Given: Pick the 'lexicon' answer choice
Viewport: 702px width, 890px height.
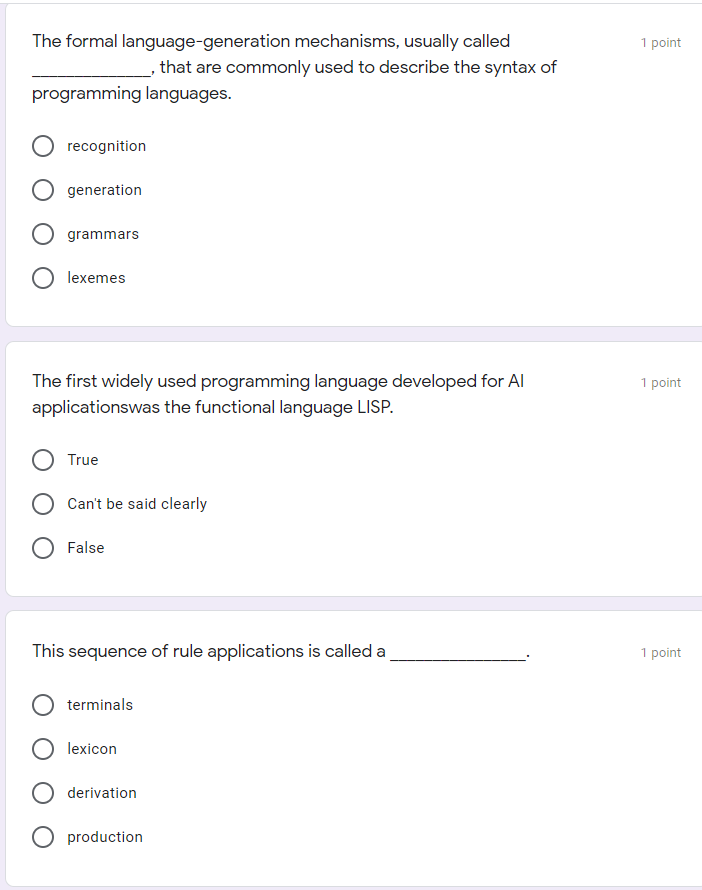Looking at the screenshot, I should point(43,749).
